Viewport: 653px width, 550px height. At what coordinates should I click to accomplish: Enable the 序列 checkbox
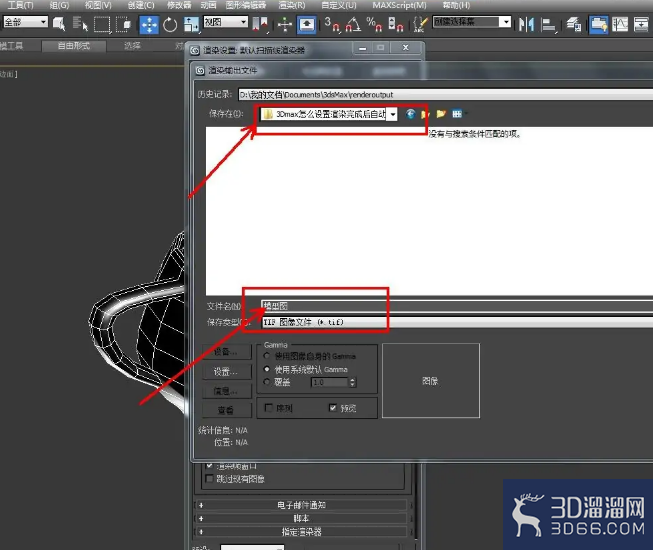click(269, 408)
